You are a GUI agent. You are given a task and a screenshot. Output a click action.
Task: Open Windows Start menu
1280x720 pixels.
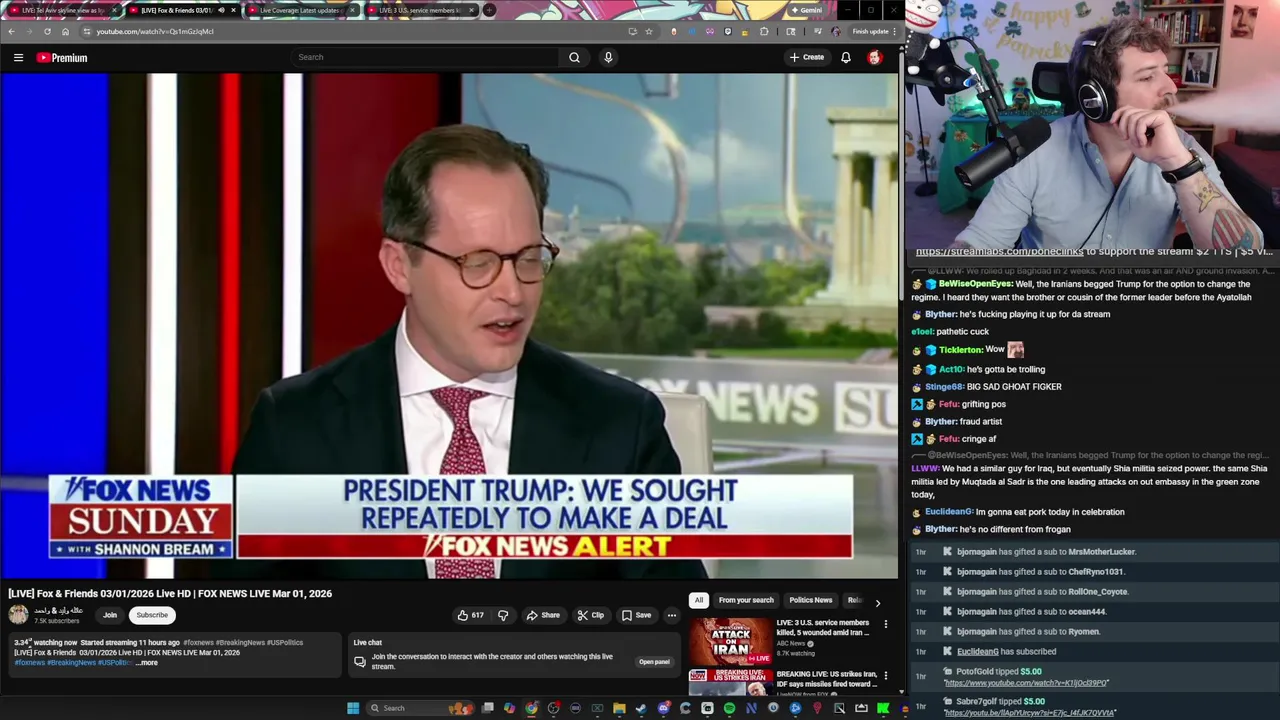(x=353, y=708)
